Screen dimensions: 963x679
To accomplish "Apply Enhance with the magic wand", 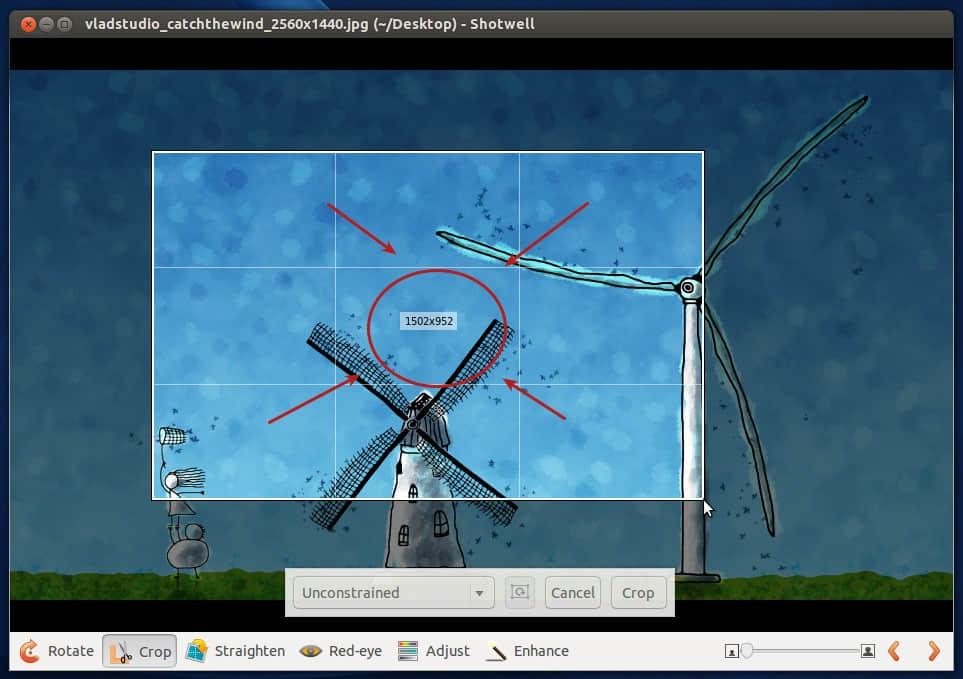I will click(527, 651).
